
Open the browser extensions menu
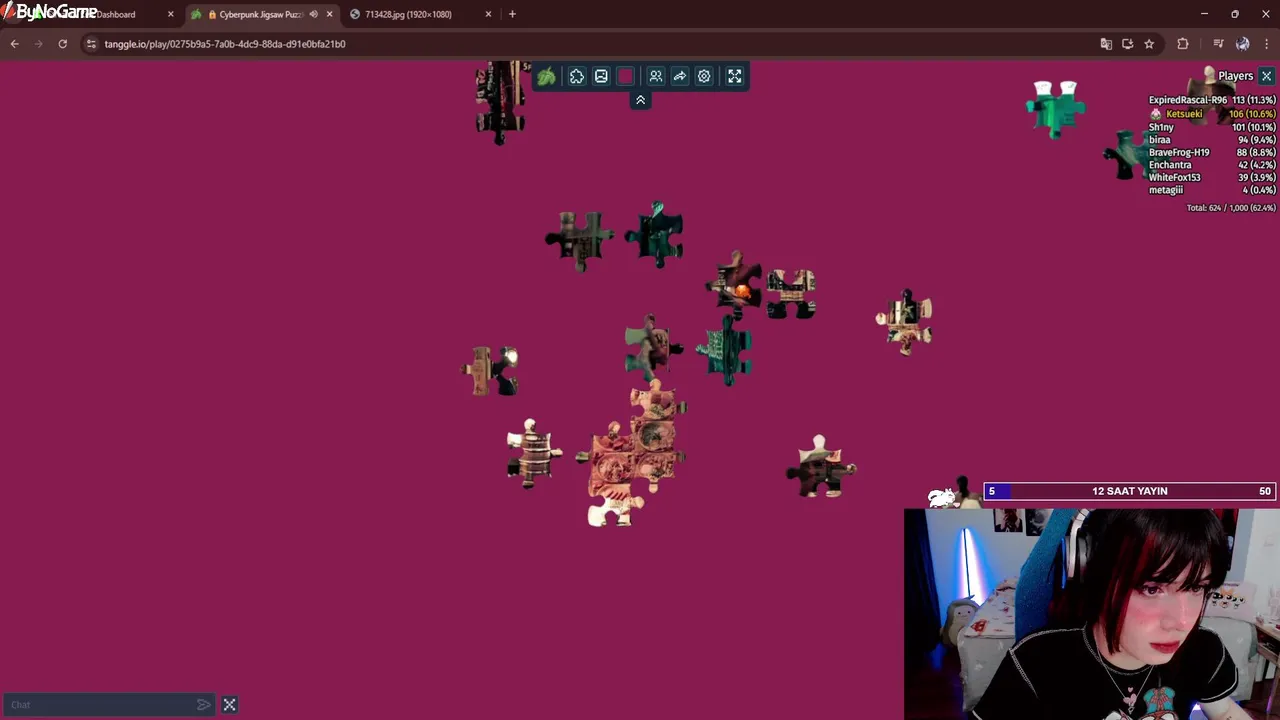point(1183,44)
